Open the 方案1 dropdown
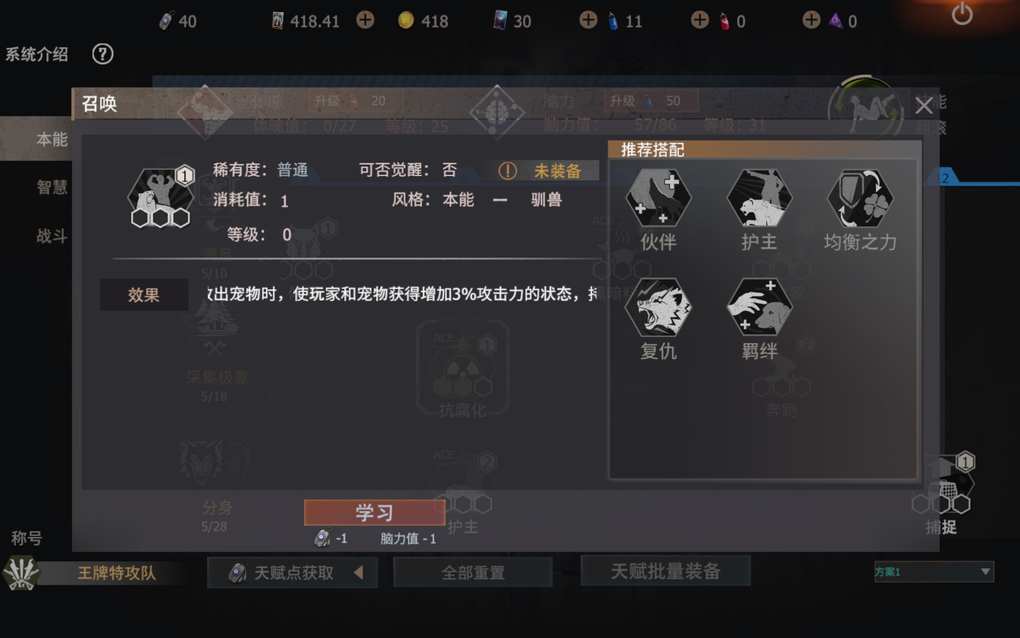Viewport: 1020px width, 638px height. [x=933, y=572]
